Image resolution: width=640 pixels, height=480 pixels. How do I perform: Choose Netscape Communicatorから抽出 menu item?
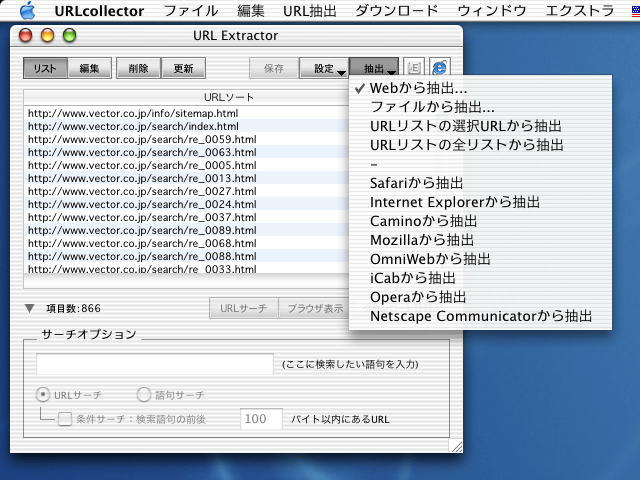(x=480, y=316)
